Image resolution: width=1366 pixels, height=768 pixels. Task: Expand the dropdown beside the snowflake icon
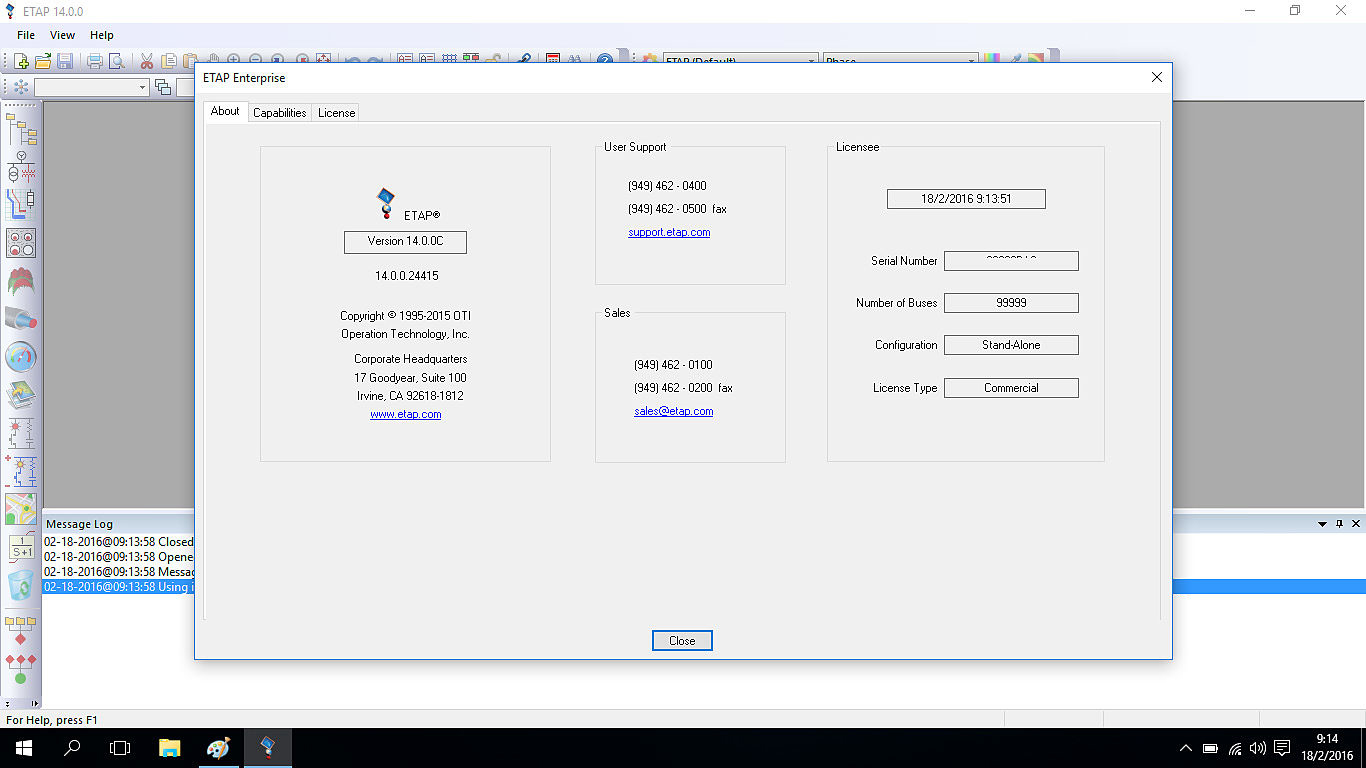coord(142,87)
